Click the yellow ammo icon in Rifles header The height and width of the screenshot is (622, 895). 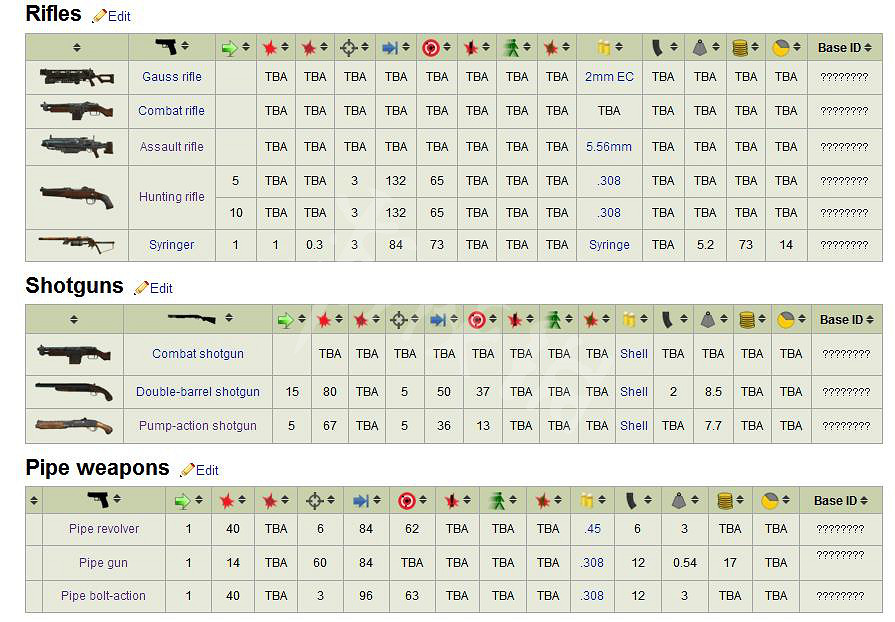pos(603,47)
